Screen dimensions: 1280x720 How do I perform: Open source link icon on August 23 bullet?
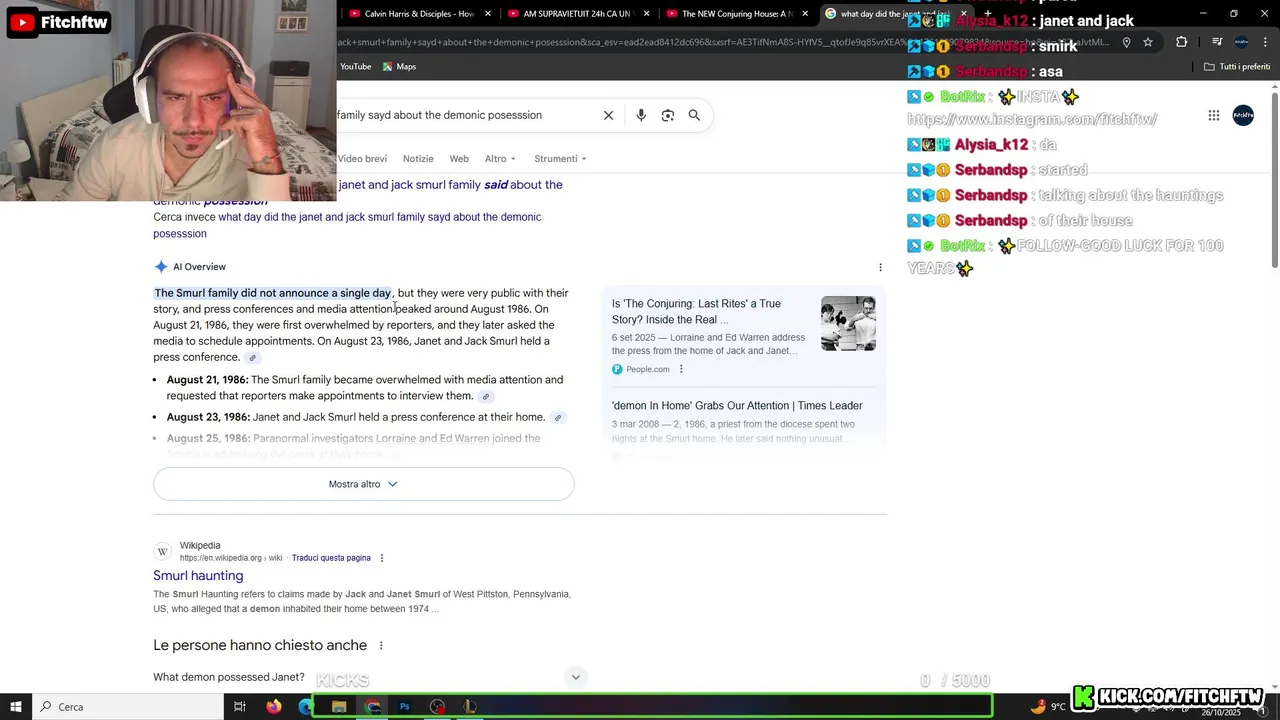(x=558, y=418)
